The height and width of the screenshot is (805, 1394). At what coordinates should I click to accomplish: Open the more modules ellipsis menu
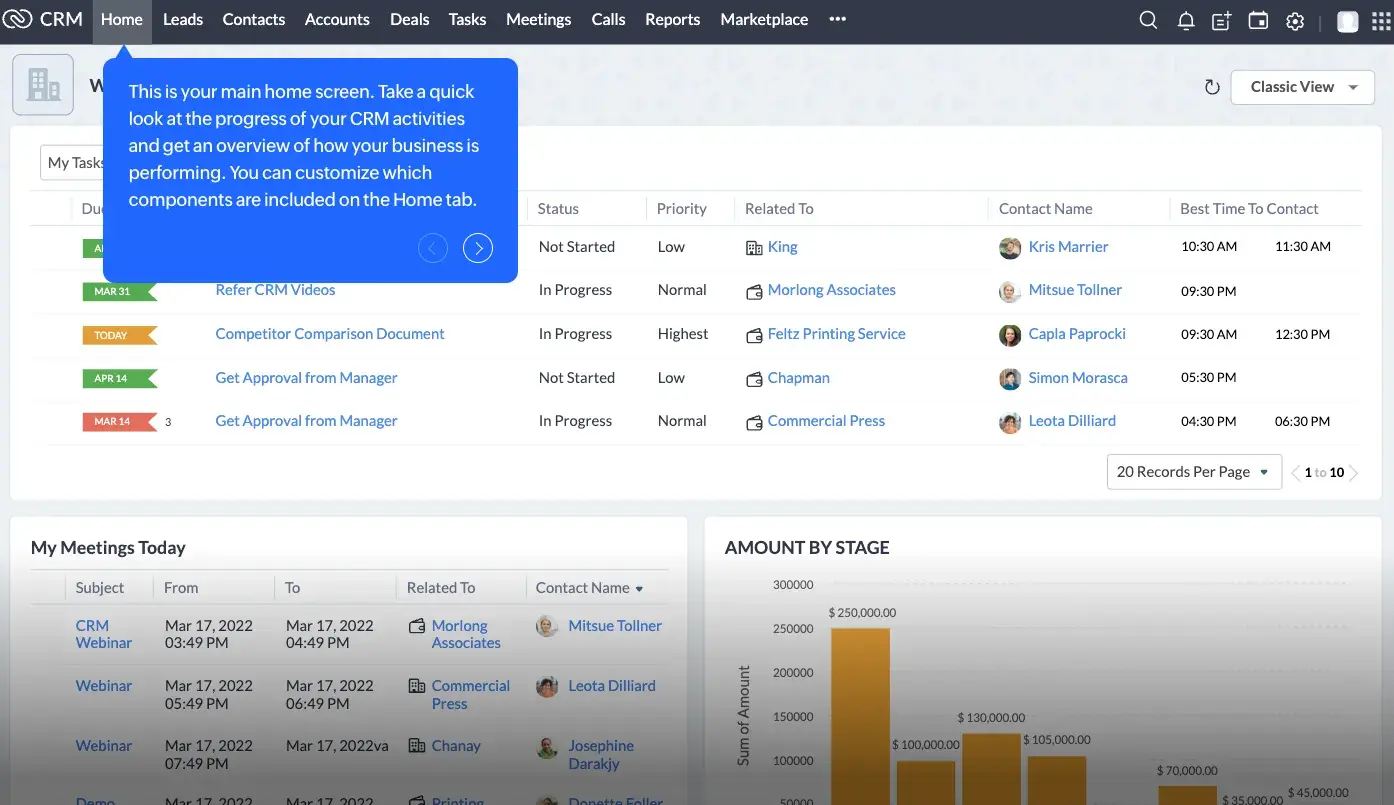tap(838, 20)
